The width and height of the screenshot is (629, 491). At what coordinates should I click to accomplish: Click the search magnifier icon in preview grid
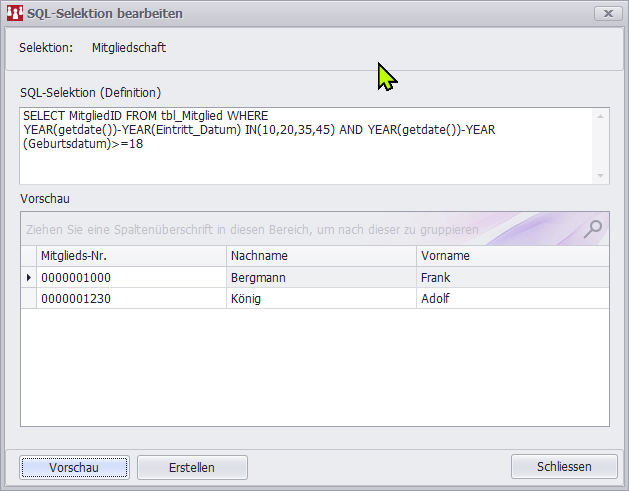pyautogui.click(x=593, y=229)
